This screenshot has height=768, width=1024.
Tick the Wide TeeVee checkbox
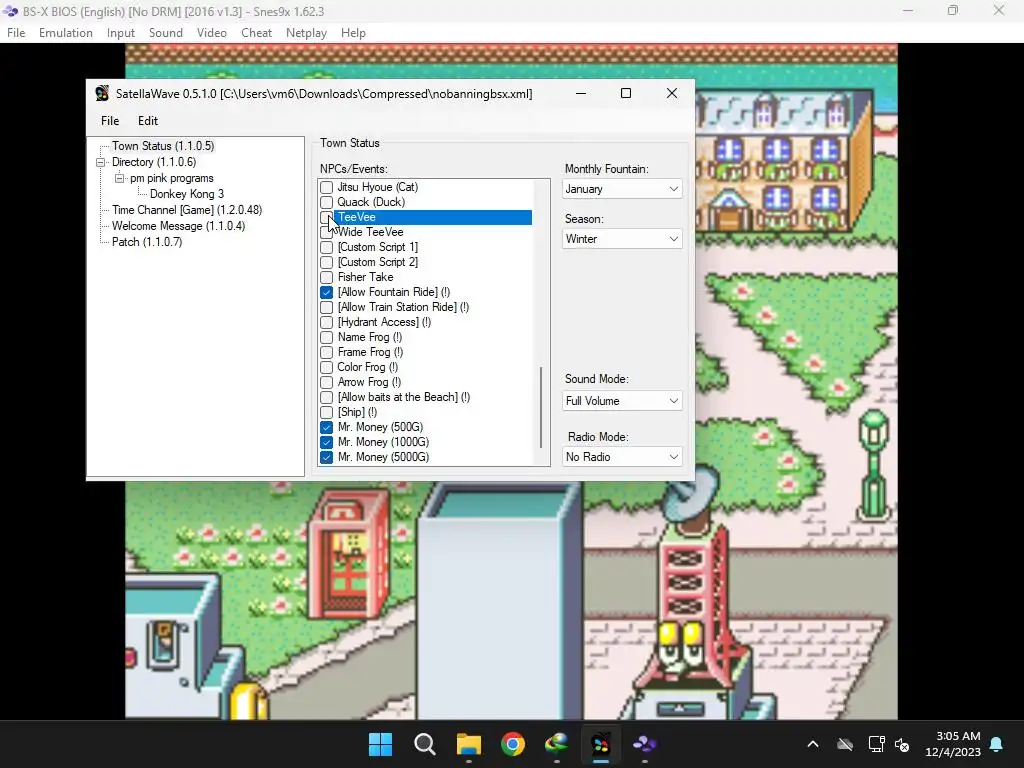tap(327, 232)
